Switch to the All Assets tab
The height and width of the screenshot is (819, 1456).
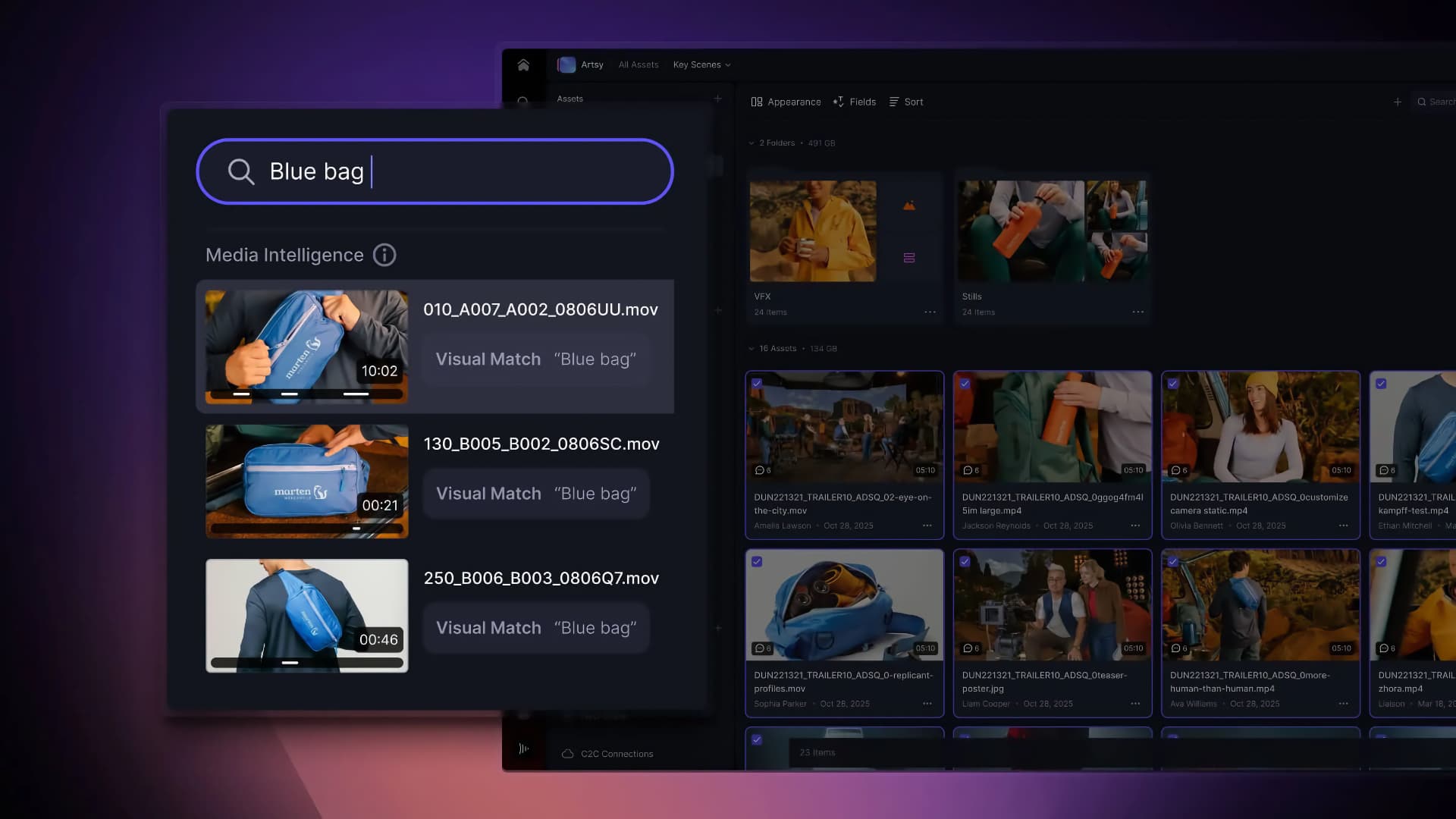639,64
